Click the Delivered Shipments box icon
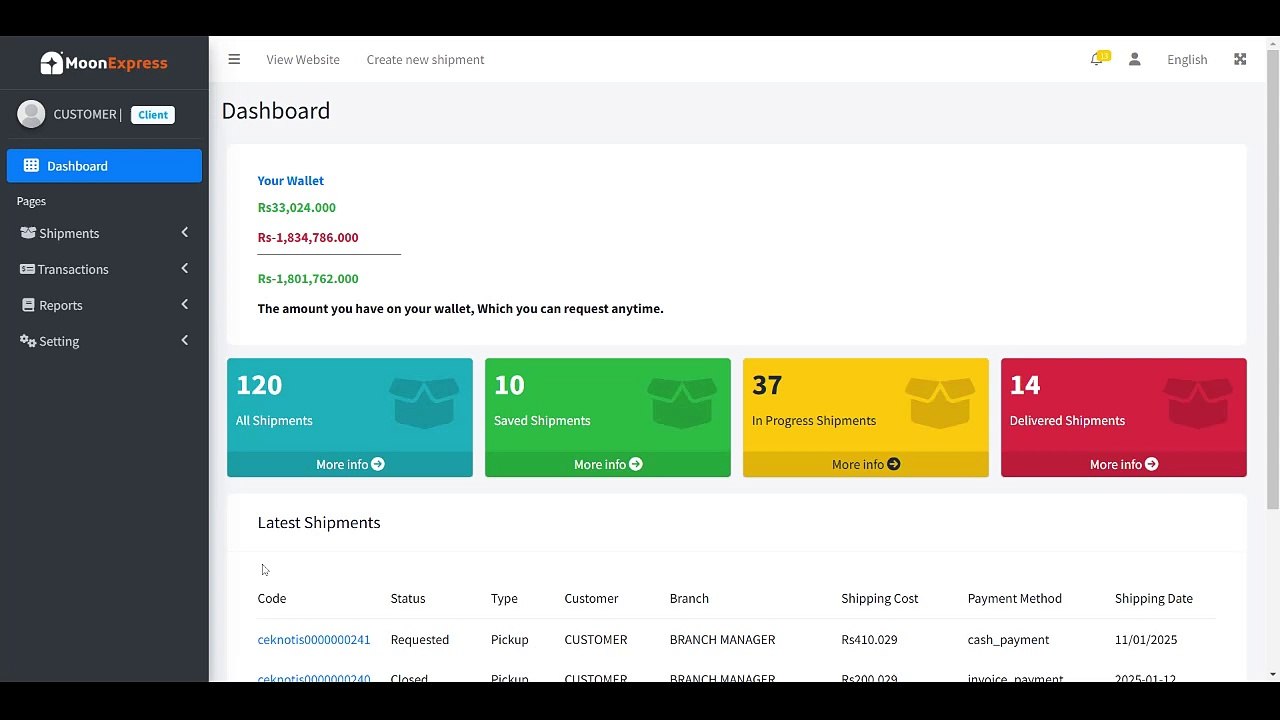The height and width of the screenshot is (720, 1280). 1198,402
